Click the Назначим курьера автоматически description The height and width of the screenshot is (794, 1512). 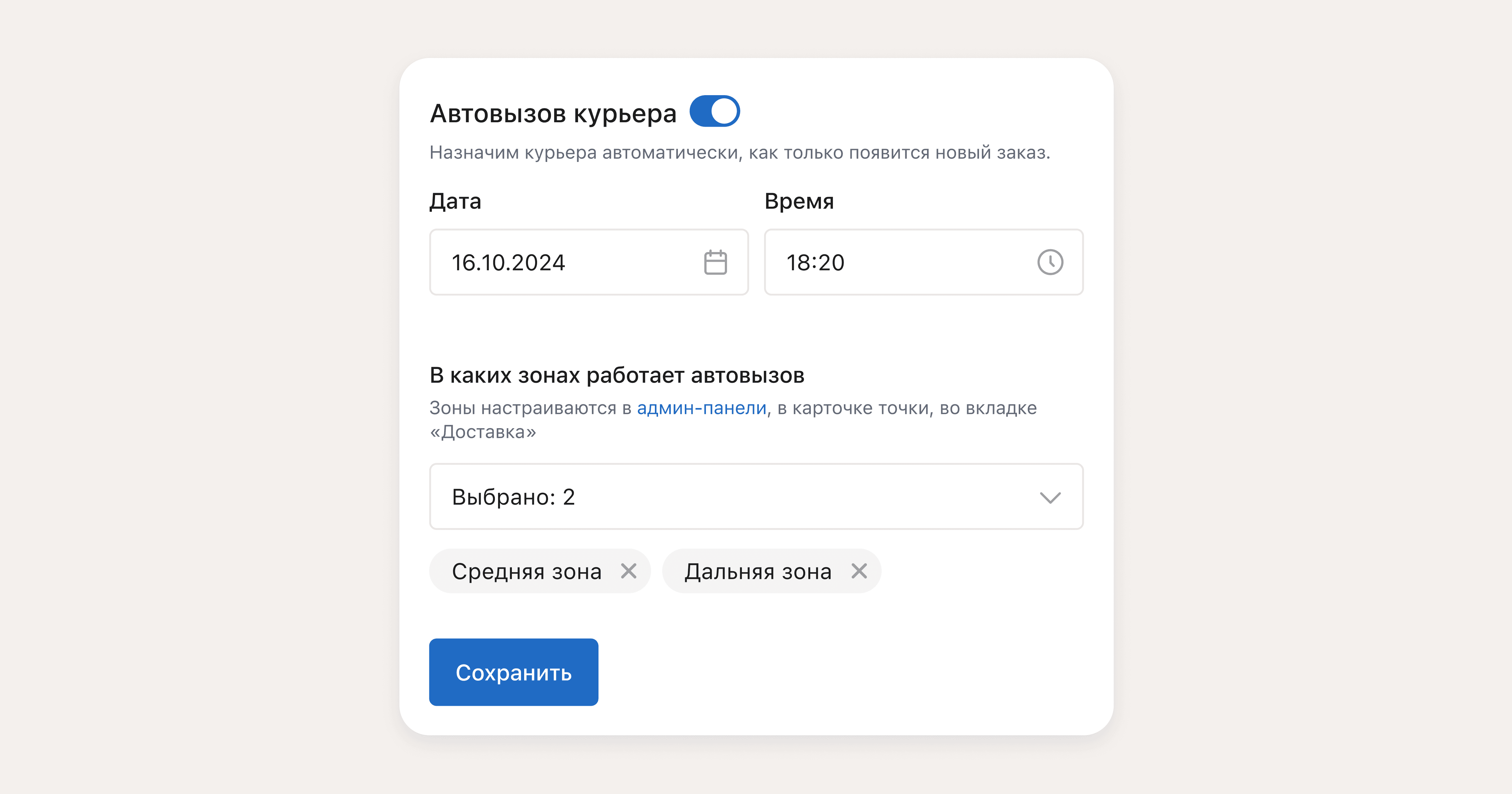point(740,153)
